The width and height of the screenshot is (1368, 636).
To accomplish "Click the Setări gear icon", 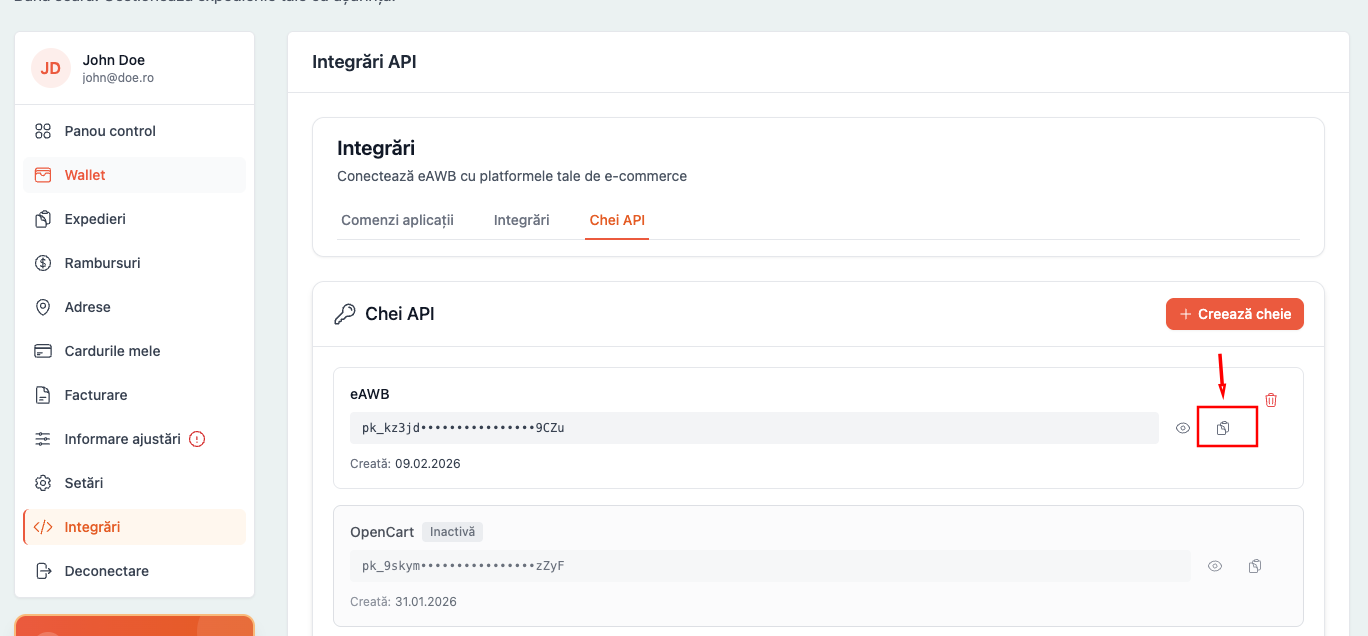I will tap(43, 483).
